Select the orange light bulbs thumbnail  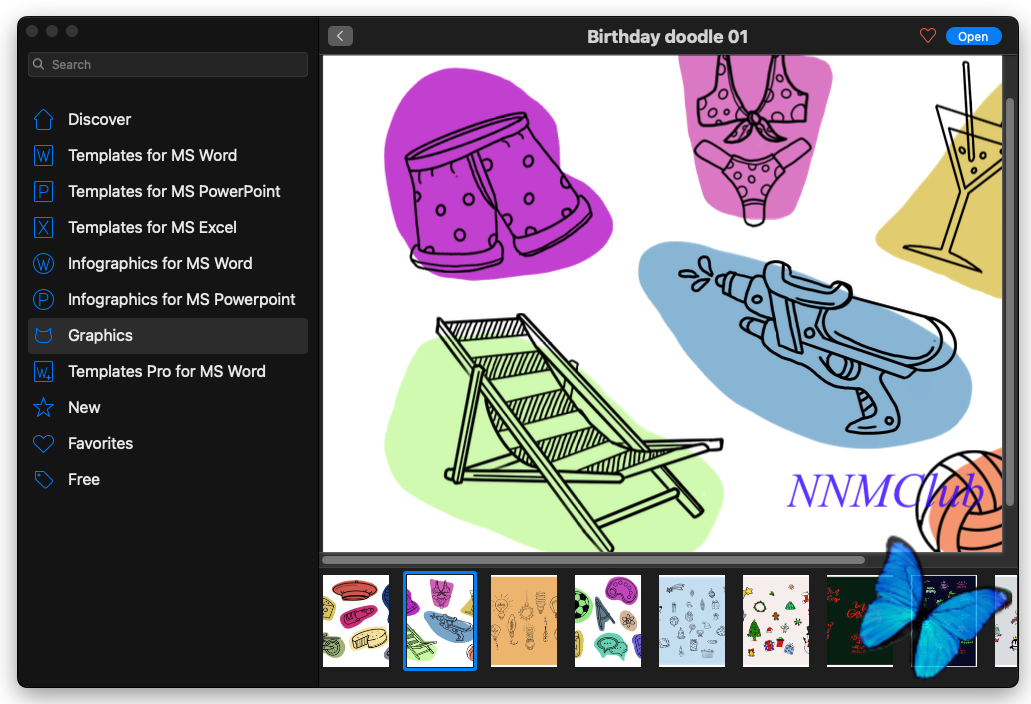pos(524,621)
